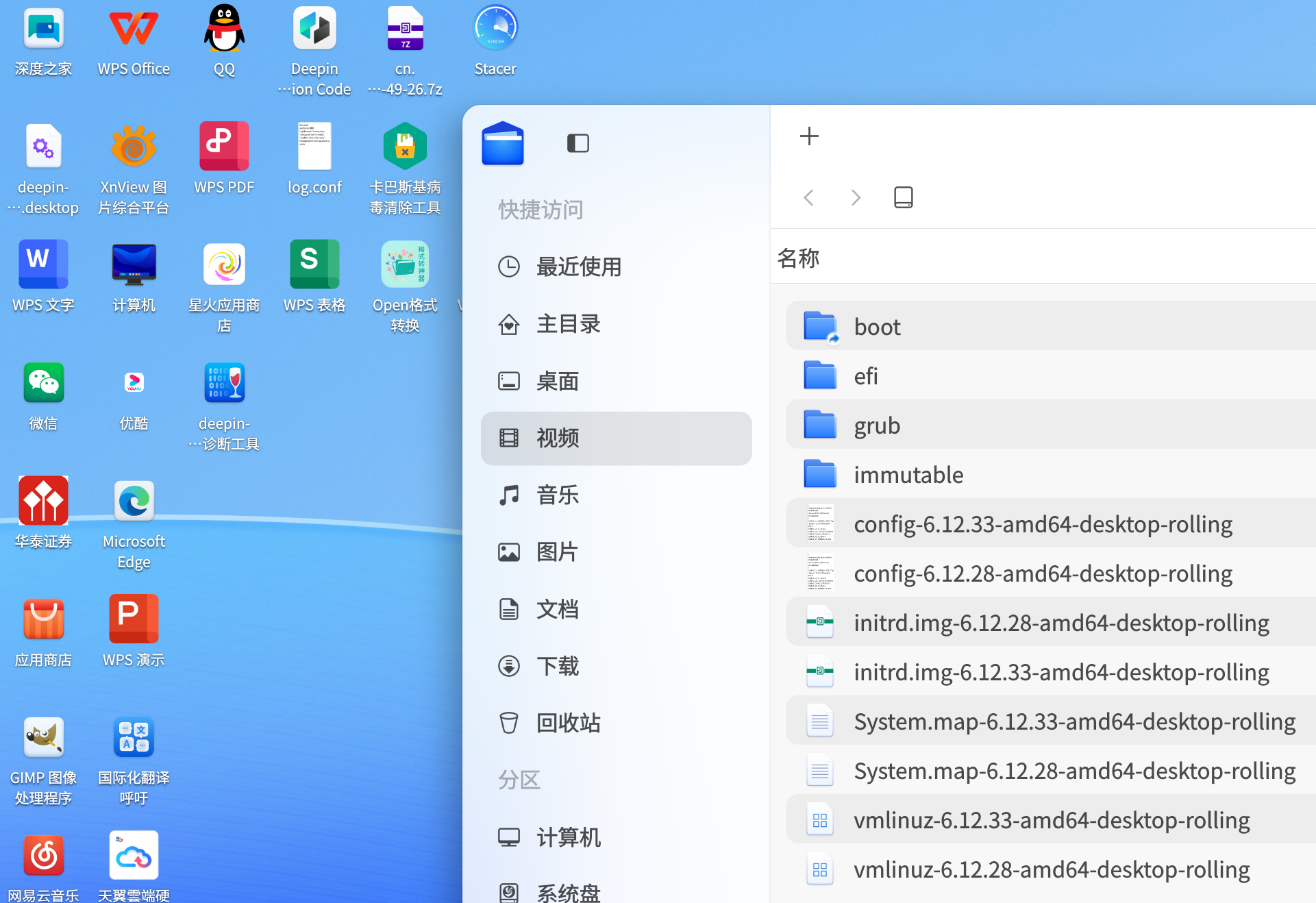Click the disk icon in the address bar
Viewport: 1316px width, 903px height.
point(903,197)
